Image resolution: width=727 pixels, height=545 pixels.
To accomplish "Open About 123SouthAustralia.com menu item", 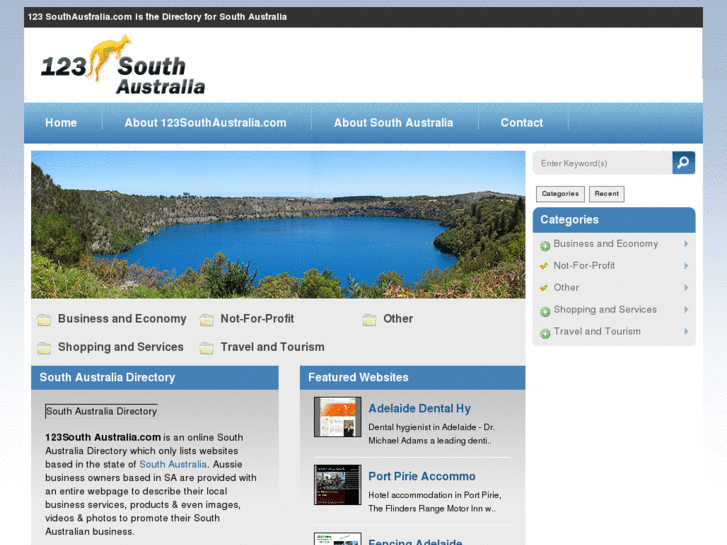I will (x=205, y=123).
